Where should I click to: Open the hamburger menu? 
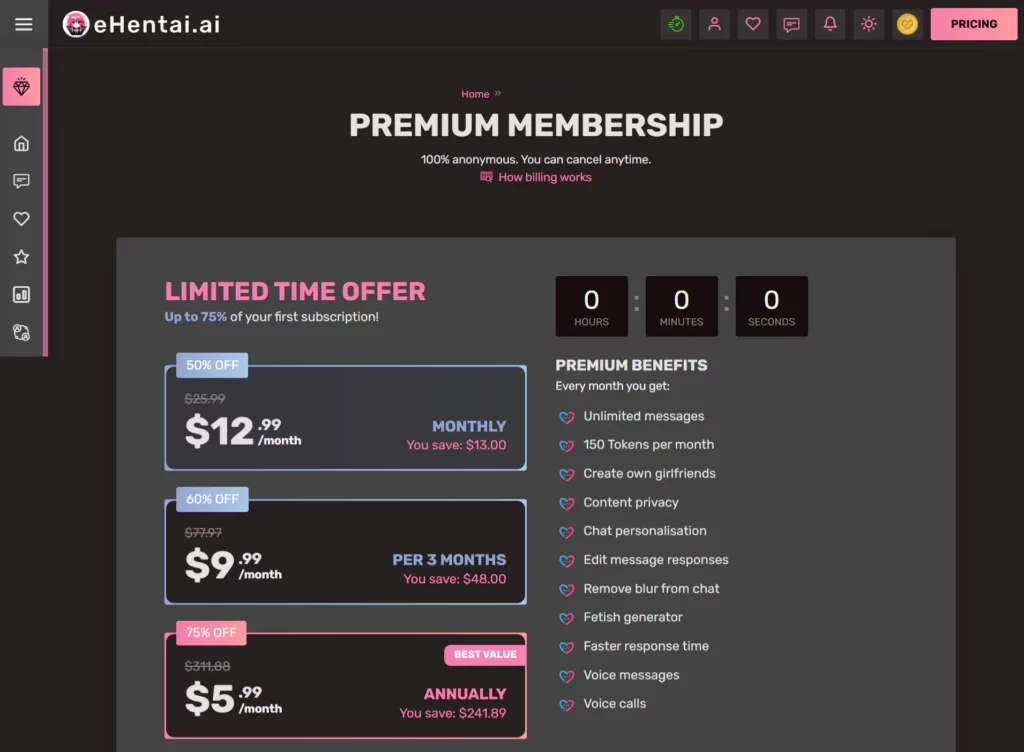[x=24, y=24]
